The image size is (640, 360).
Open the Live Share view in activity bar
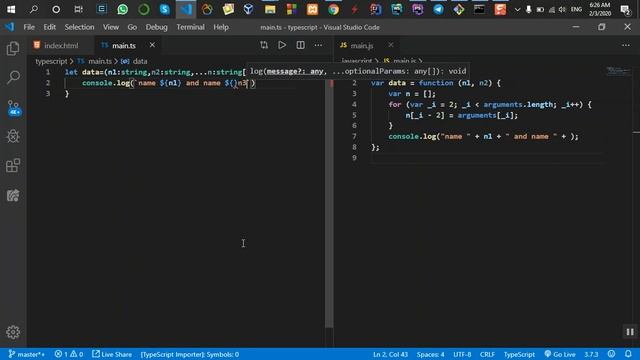13,196
